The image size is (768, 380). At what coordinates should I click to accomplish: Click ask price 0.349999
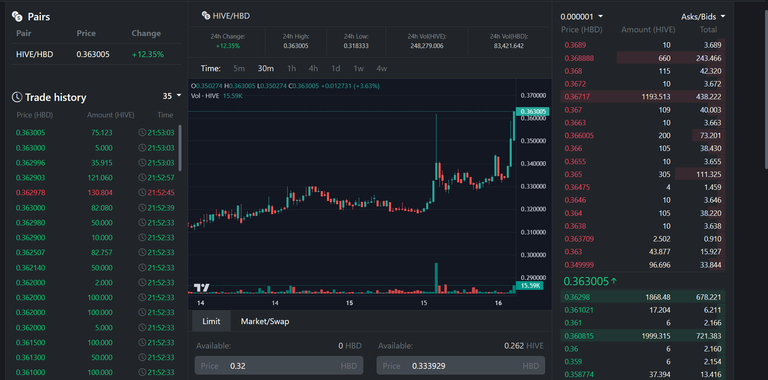578,265
